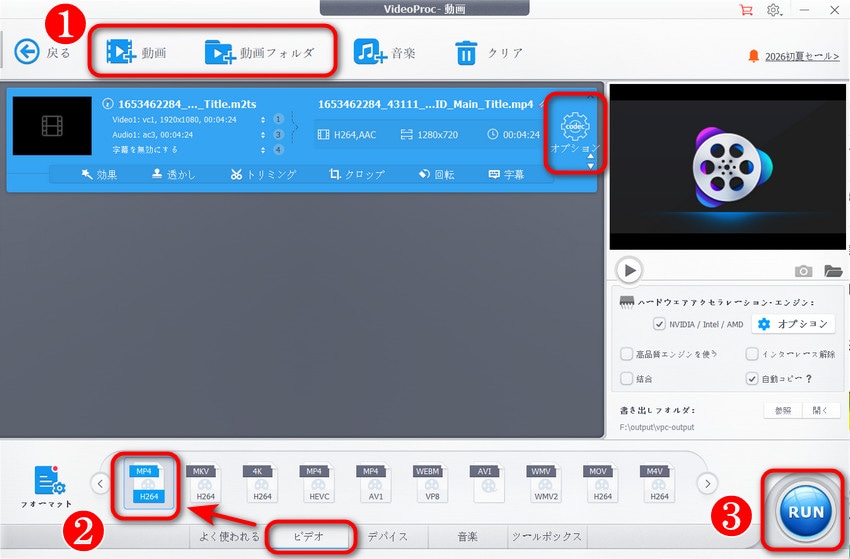This screenshot has height=559, width=850.
Task: Change 字幕を無効にする subtitle stepper
Action: tap(263, 150)
